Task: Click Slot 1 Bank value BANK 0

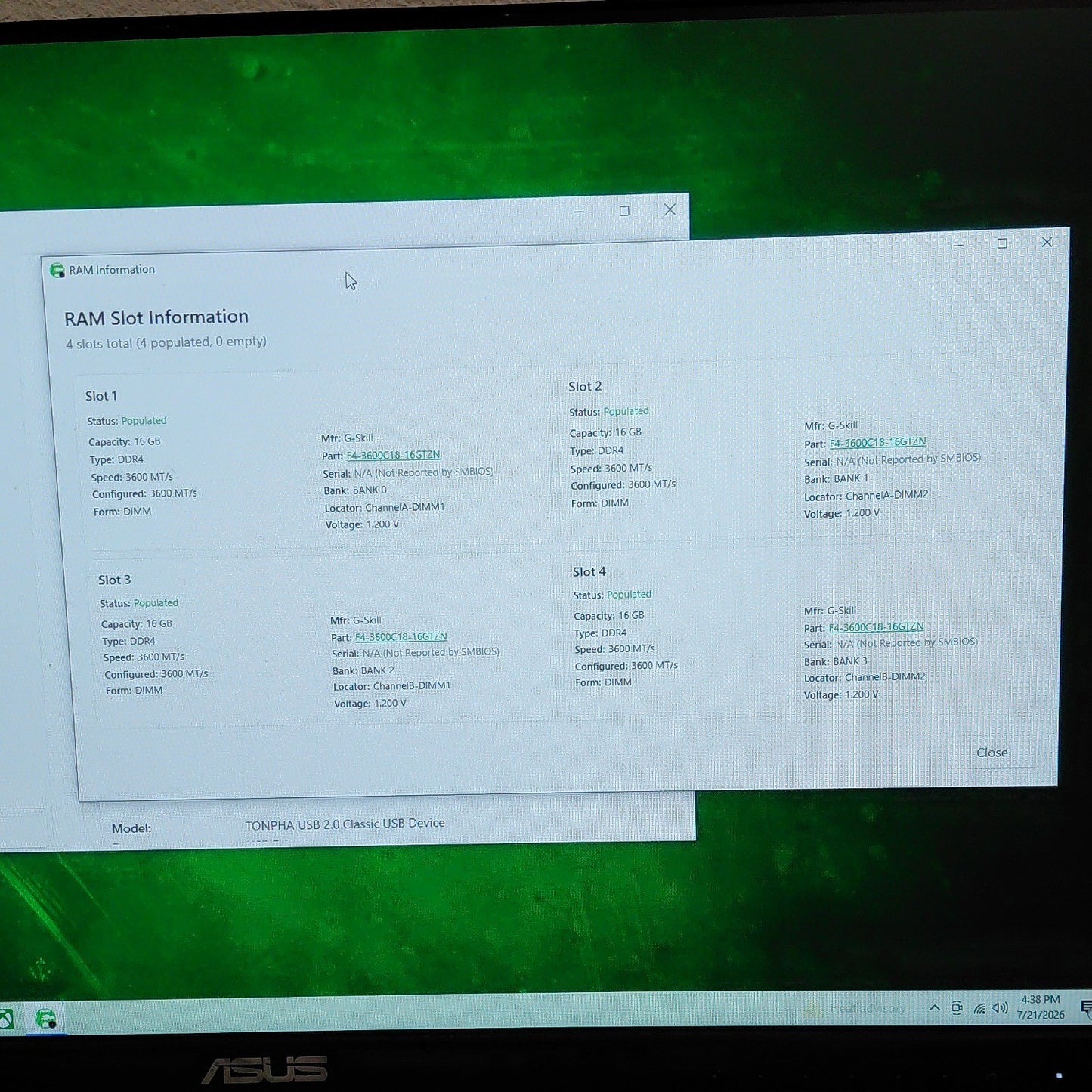Action: (x=370, y=490)
